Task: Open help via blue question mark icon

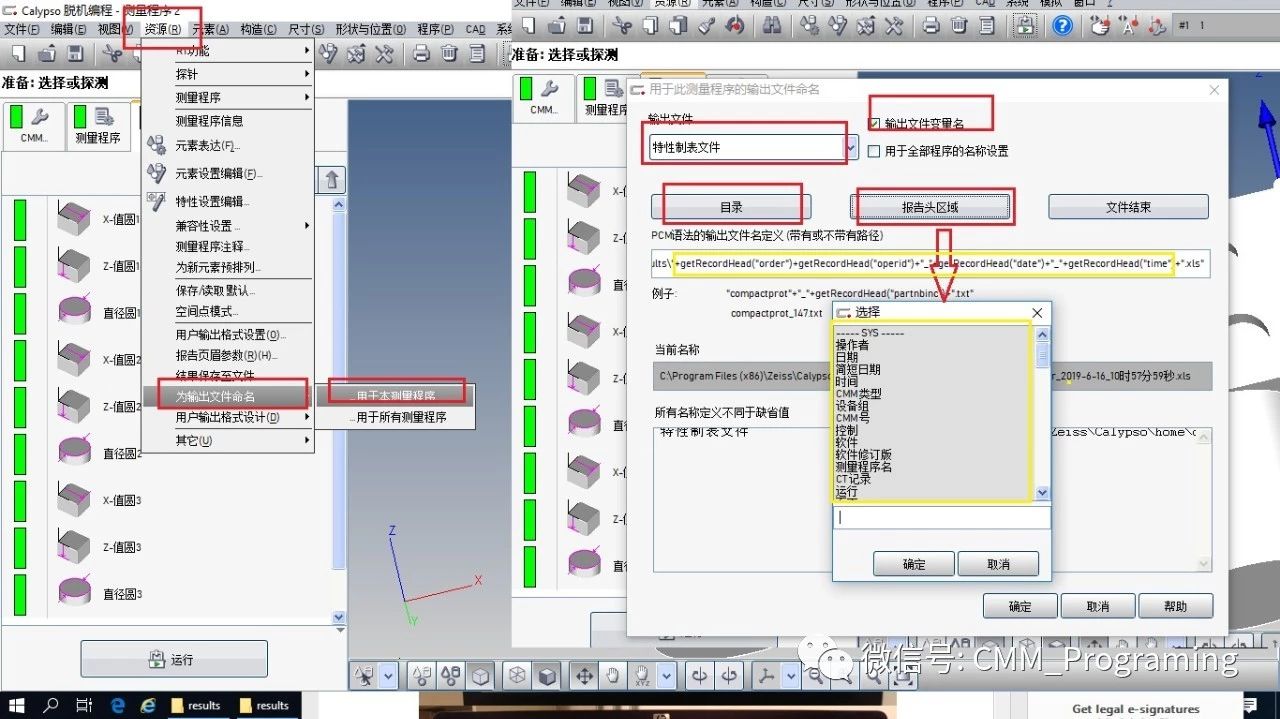Action: point(1062,26)
